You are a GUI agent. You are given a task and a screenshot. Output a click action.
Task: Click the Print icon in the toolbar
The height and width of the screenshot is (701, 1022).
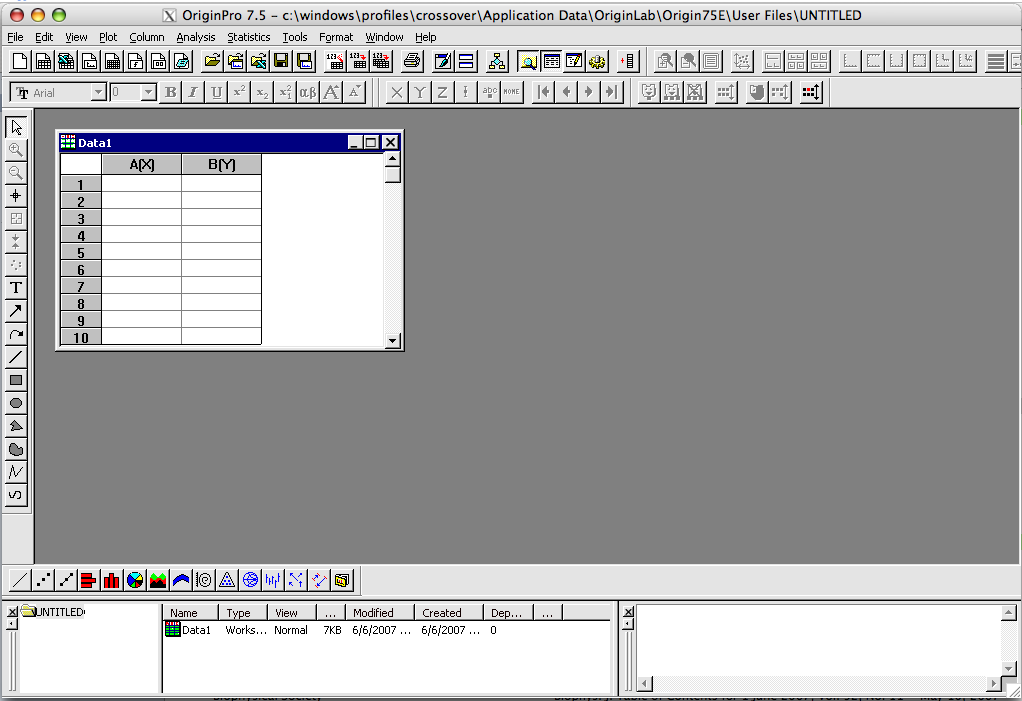click(411, 61)
